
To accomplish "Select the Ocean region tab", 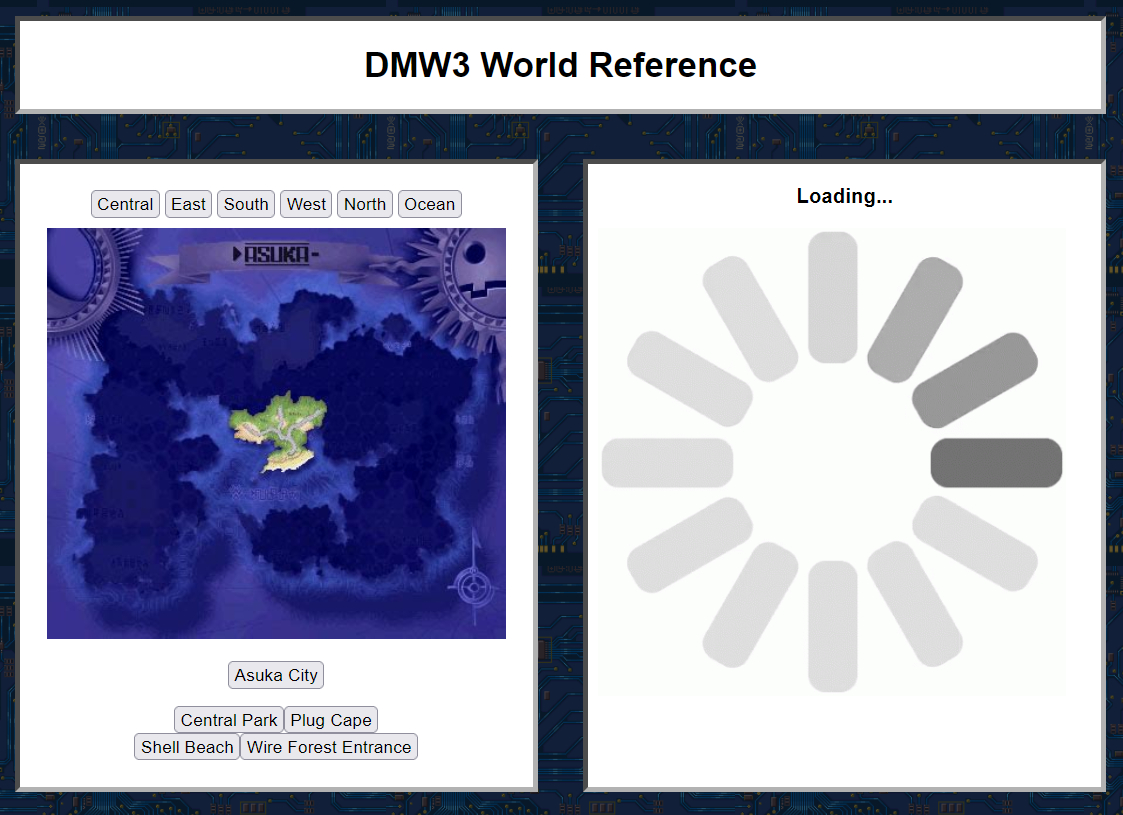I will click(430, 204).
